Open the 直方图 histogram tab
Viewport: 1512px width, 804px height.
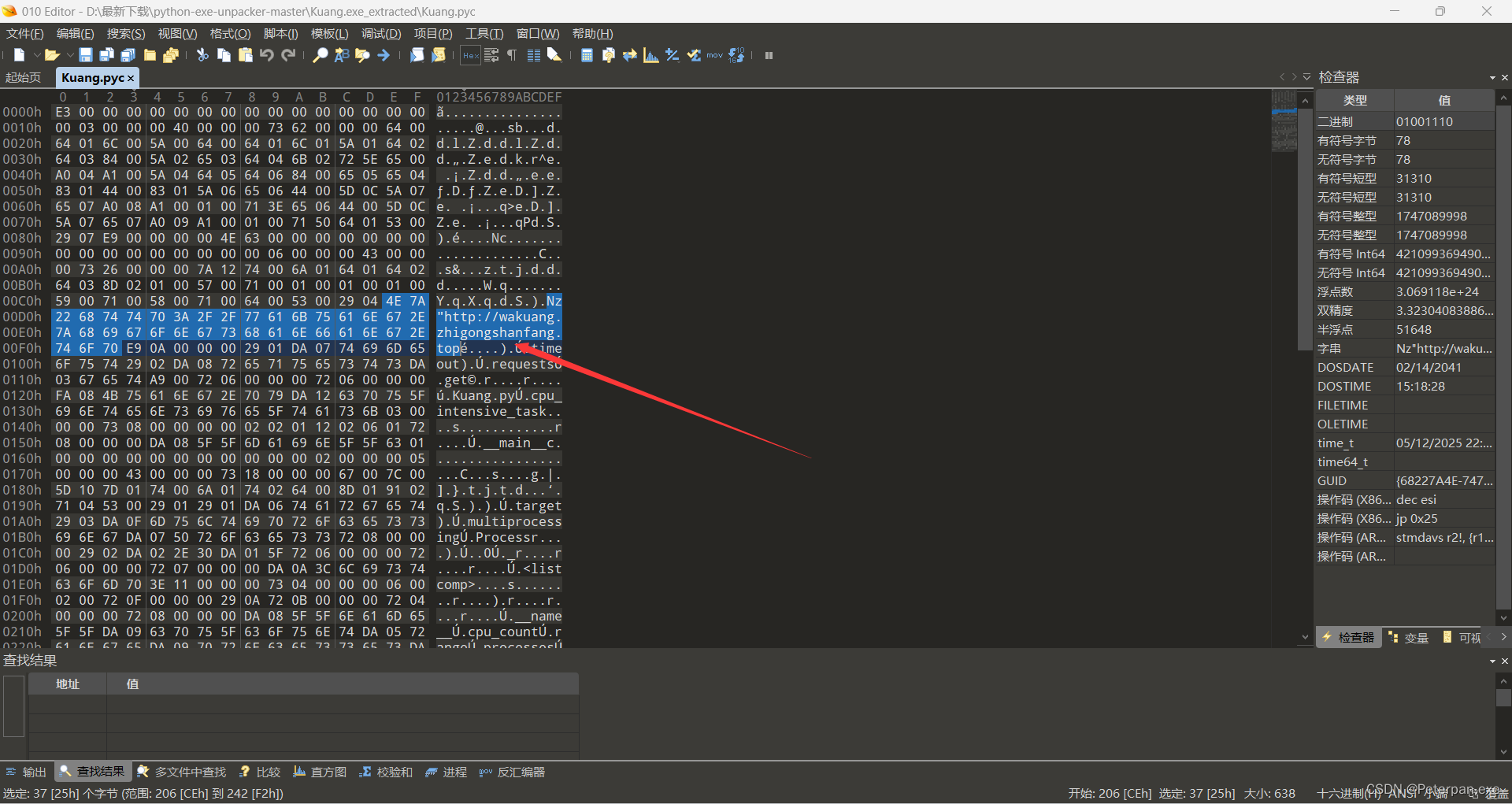(320, 773)
